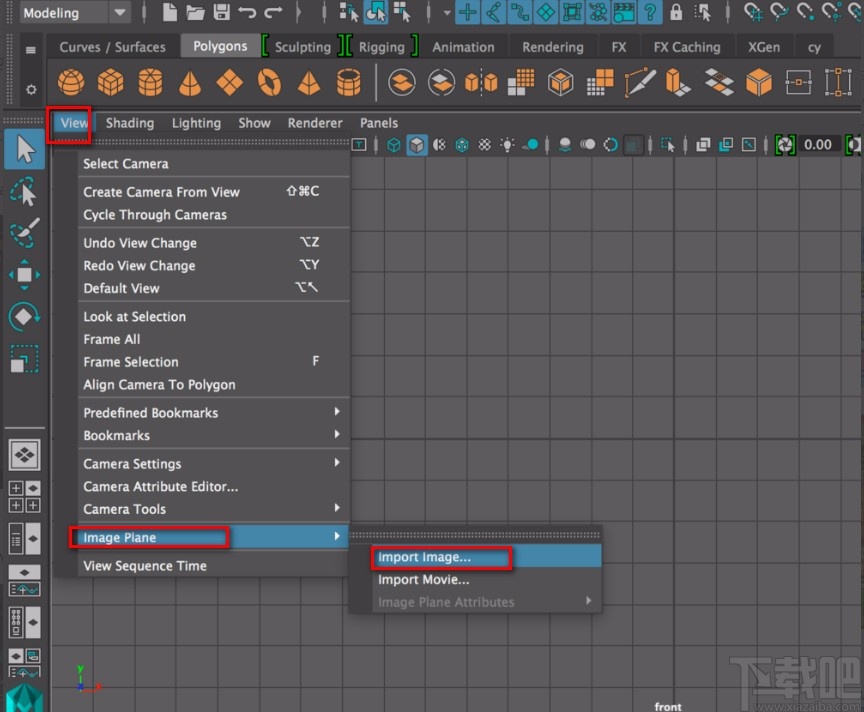Choose Look at Selection menu item
864x712 pixels.
pyautogui.click(x=214, y=317)
